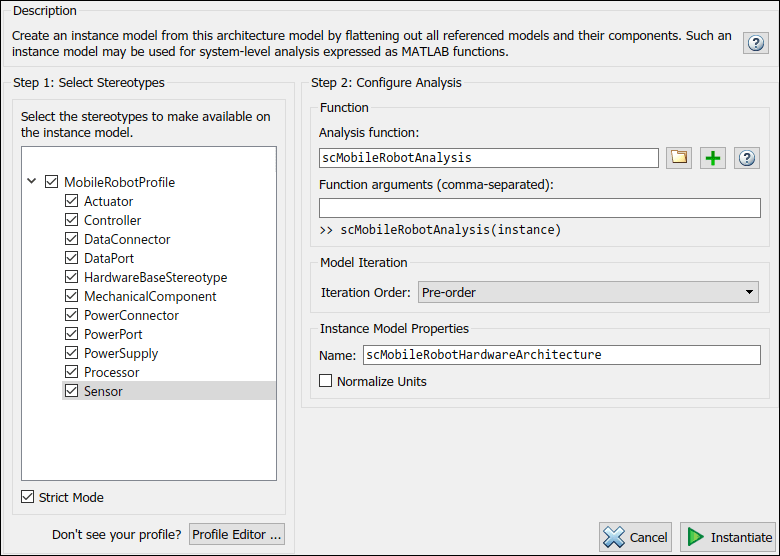The width and height of the screenshot is (780, 556).
Task: Open help for analysis function
Action: [746, 158]
